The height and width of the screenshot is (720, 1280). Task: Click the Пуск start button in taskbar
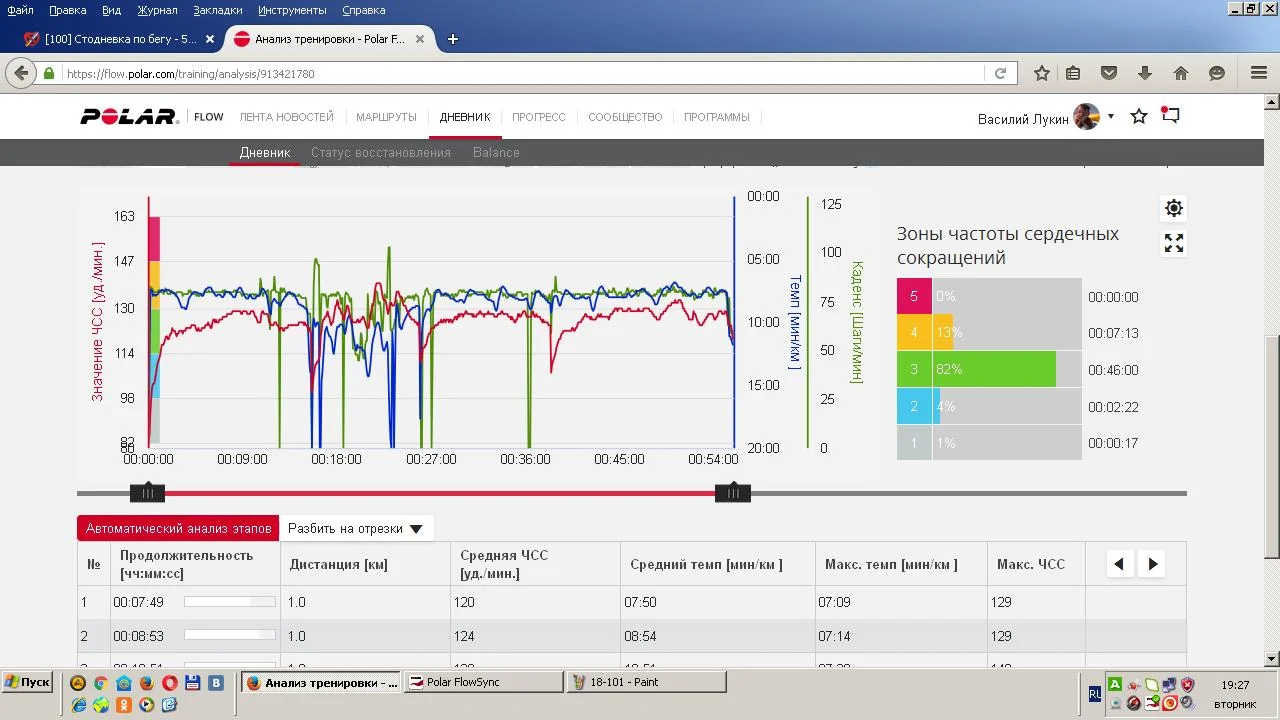pos(27,682)
